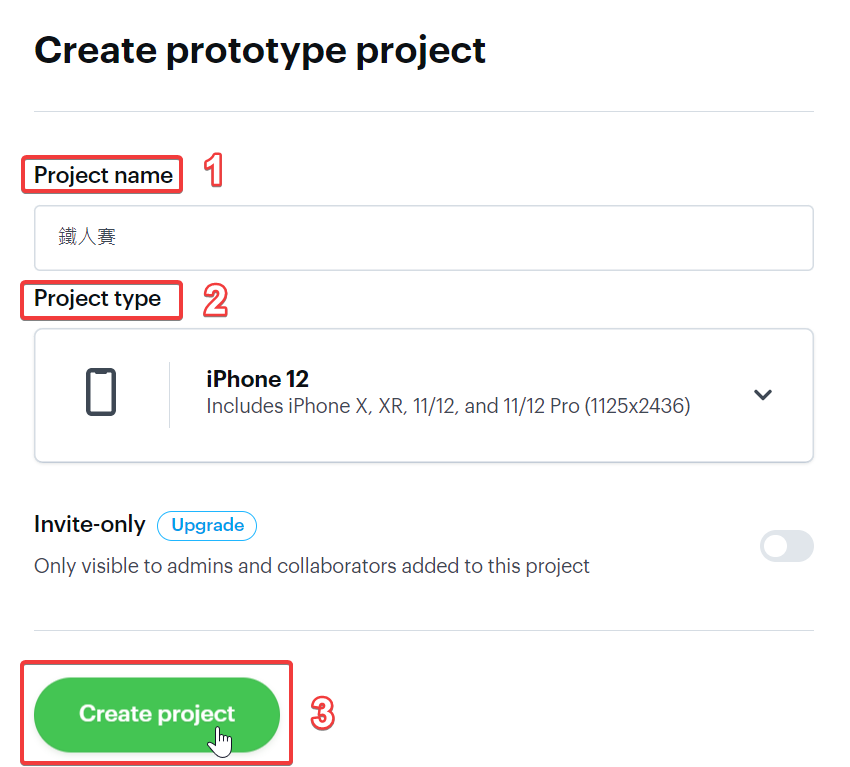
Task: Click the "Create prototype project" heading
Action: 260,50
